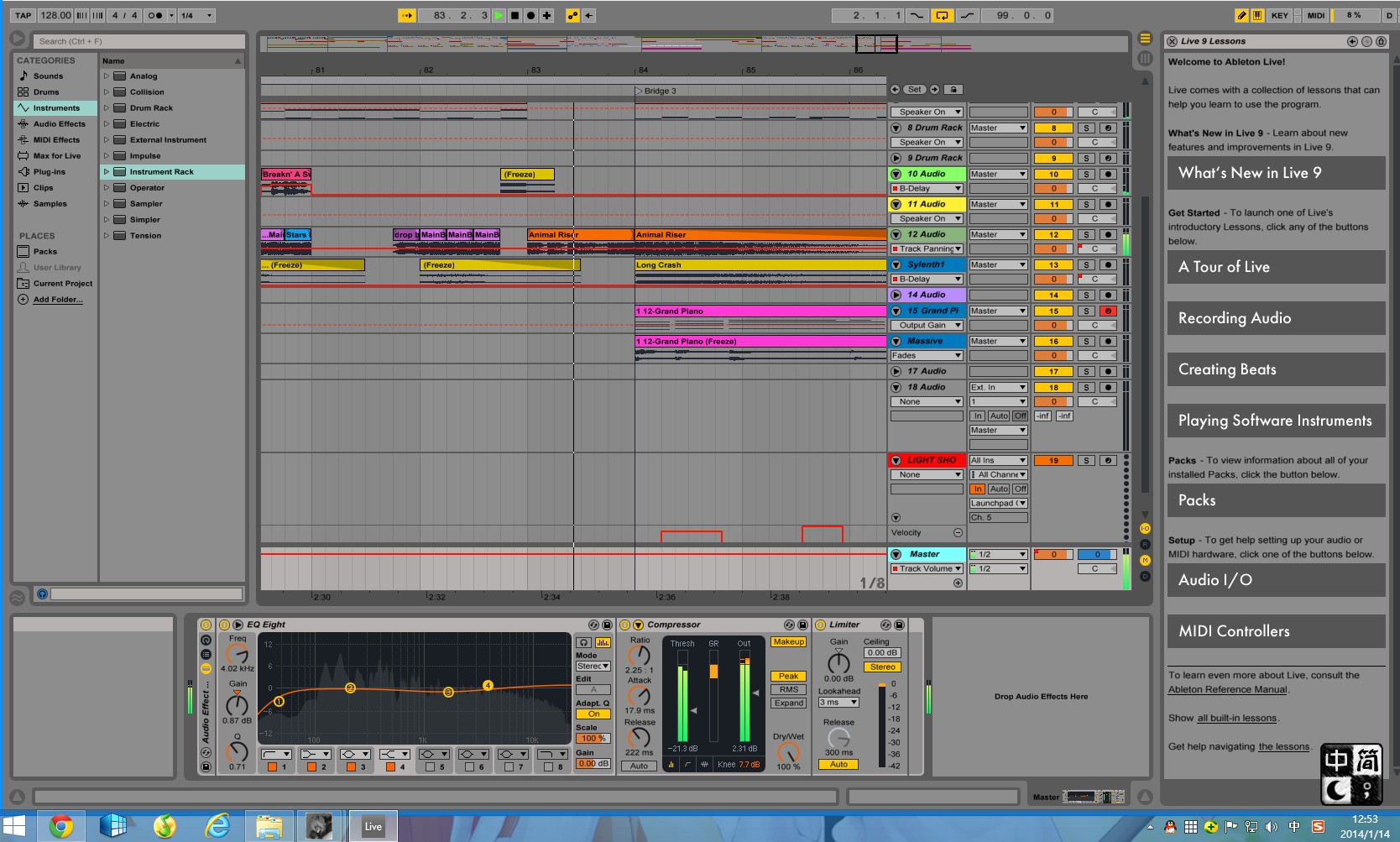
Task: Toggle the Compressor Makeup button
Action: coord(788,641)
